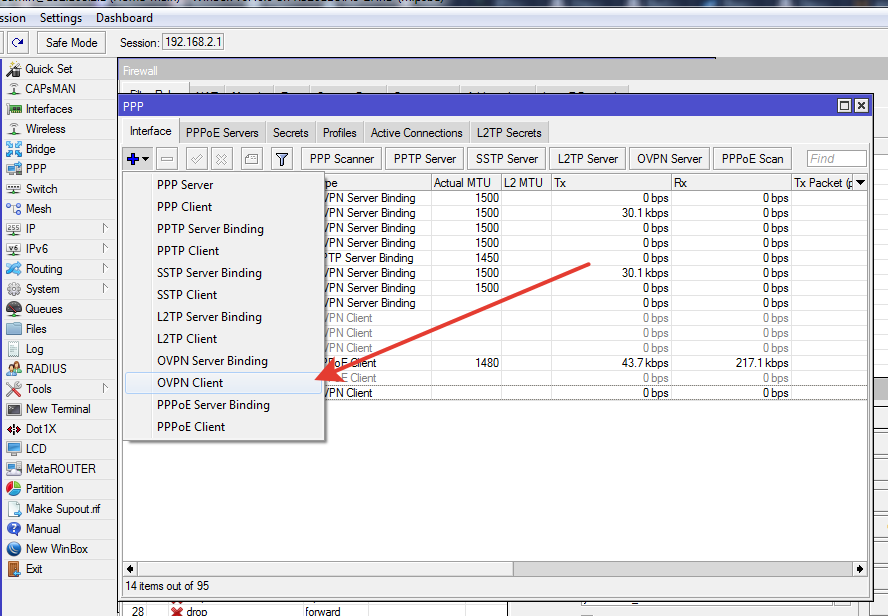Image resolution: width=888 pixels, height=616 pixels.
Task: Open the Interfaces sidebar item
Action: 49,109
